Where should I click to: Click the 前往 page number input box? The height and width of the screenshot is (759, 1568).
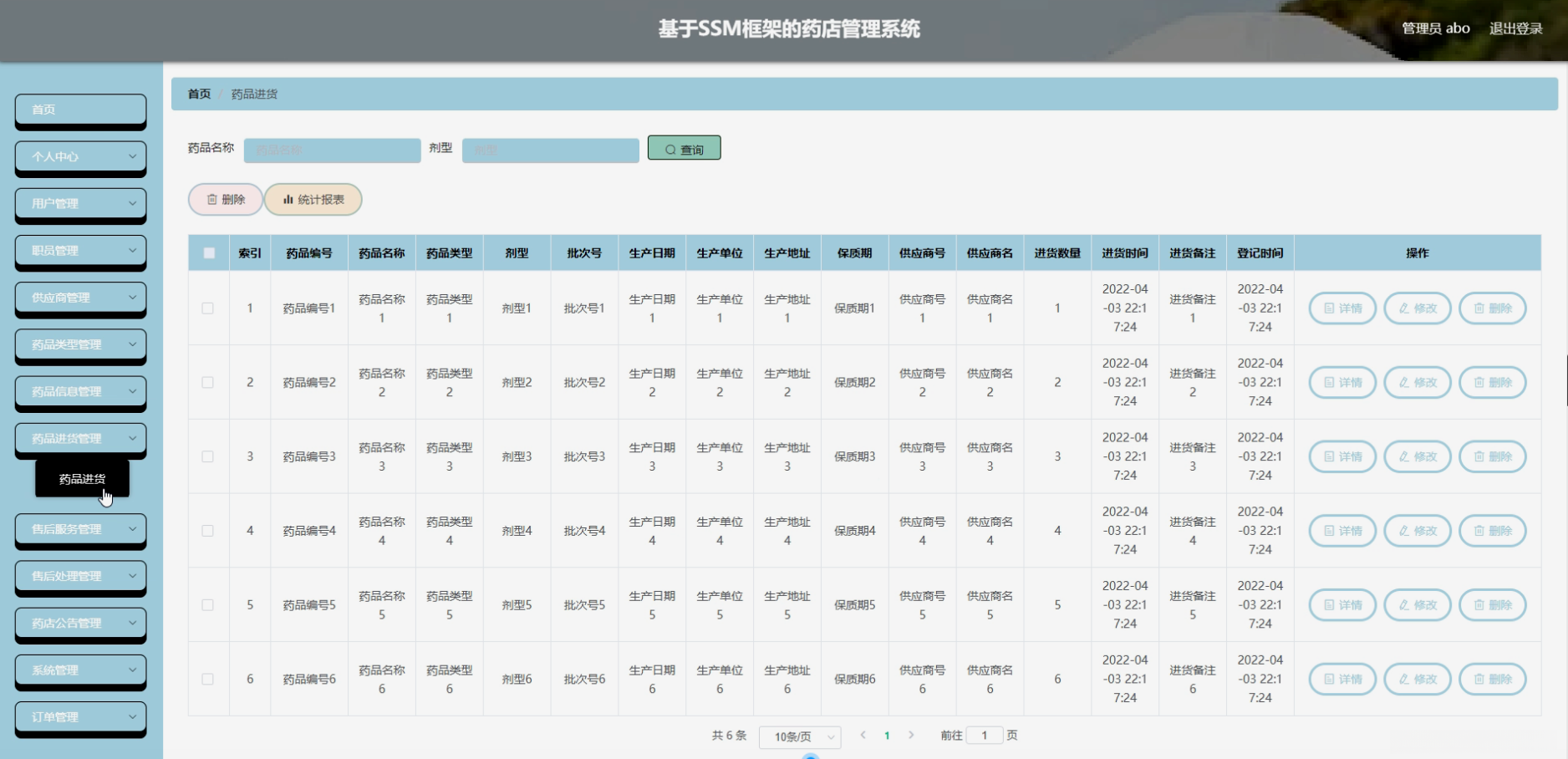(x=985, y=736)
